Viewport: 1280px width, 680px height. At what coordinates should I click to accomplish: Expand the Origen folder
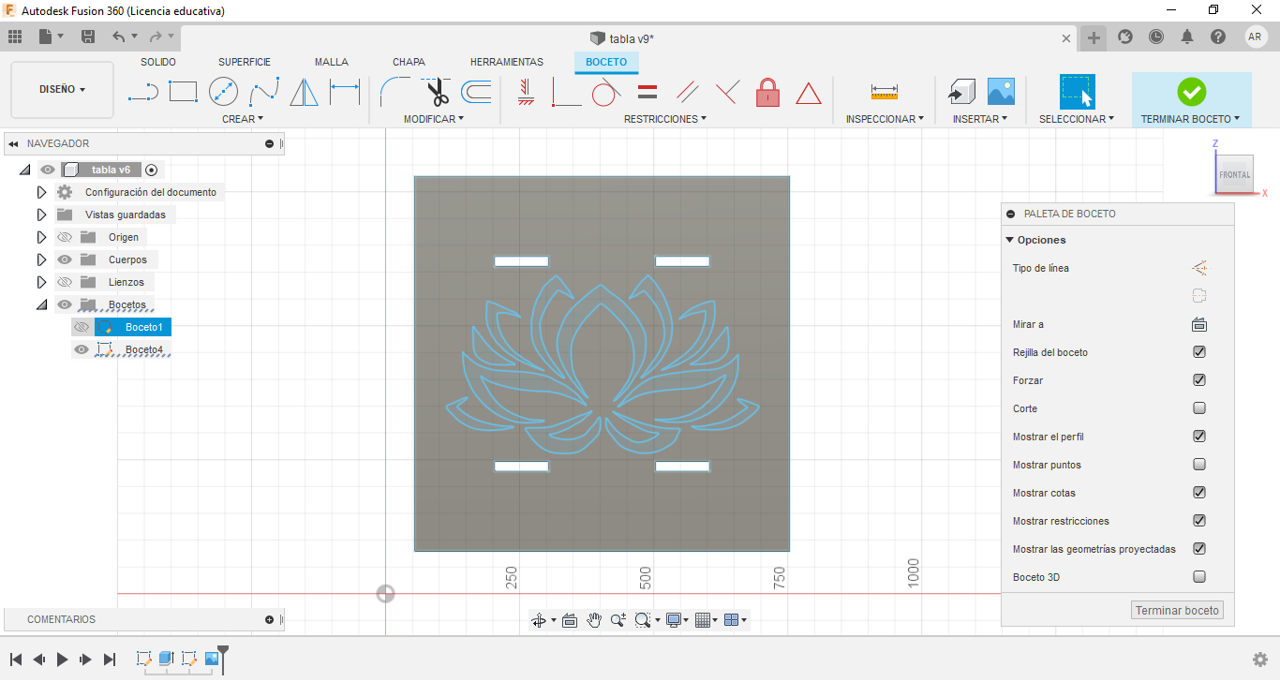coord(41,237)
